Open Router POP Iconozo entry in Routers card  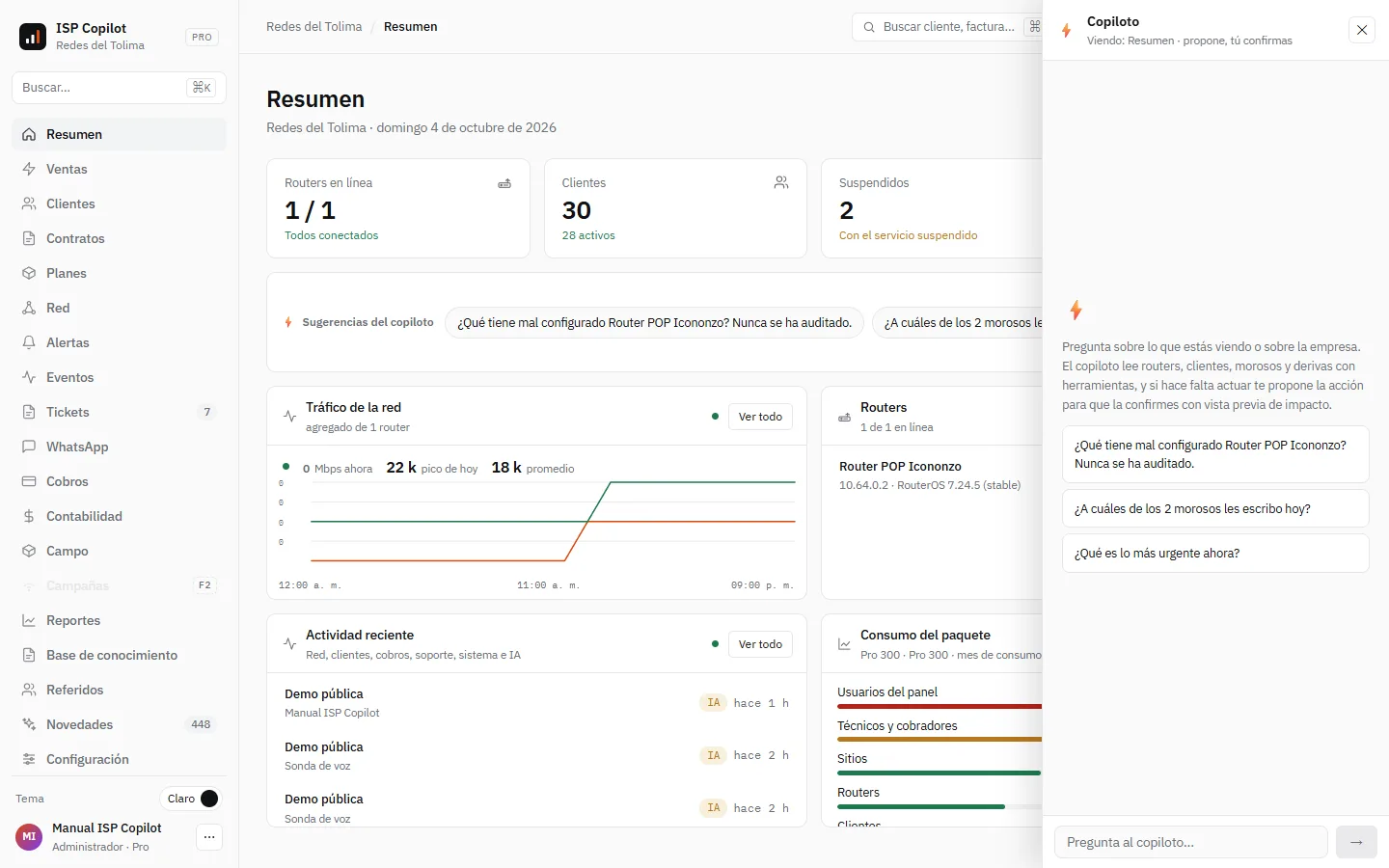tap(932, 475)
